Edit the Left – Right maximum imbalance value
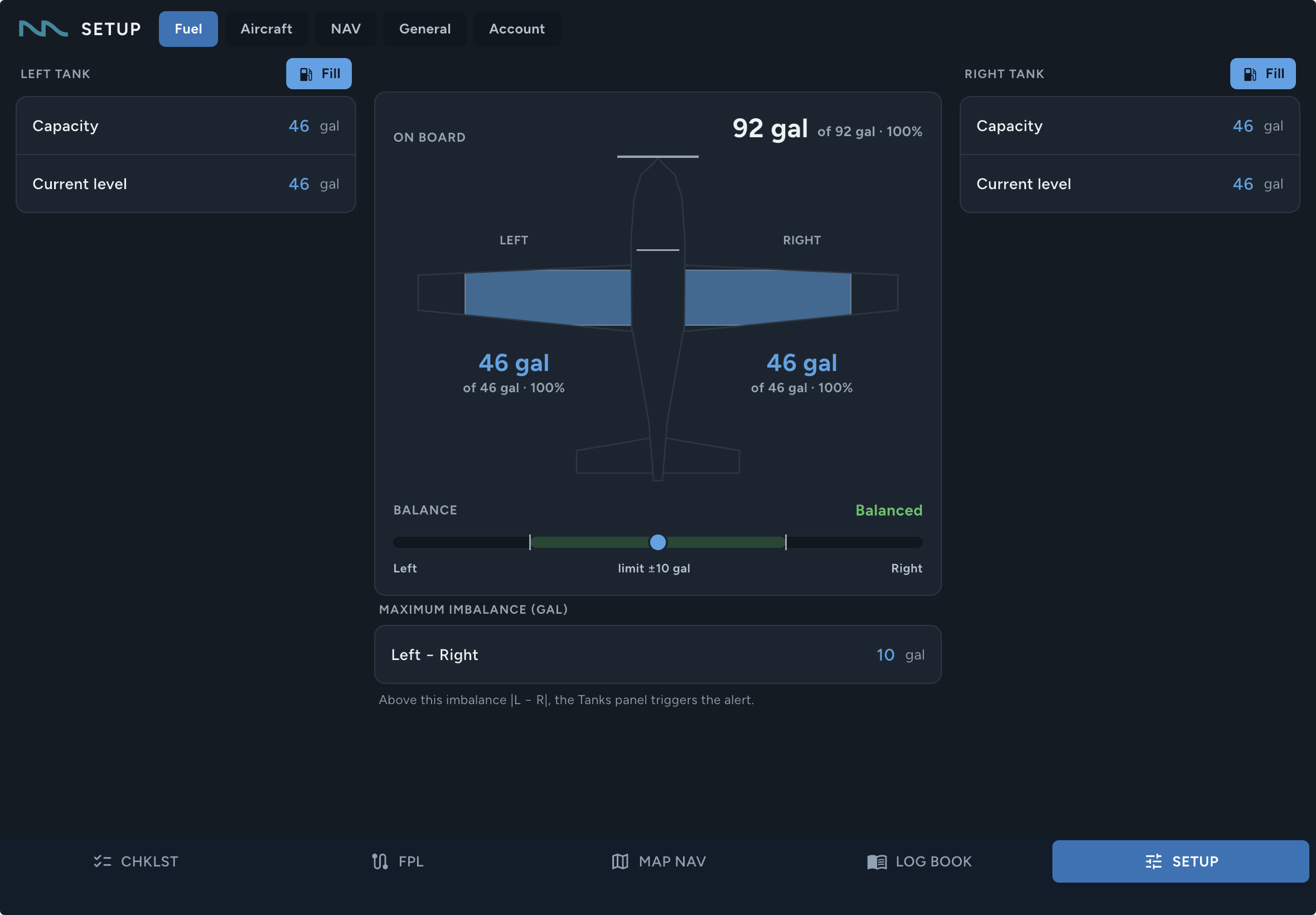The width and height of the screenshot is (1316, 915). 885,654
